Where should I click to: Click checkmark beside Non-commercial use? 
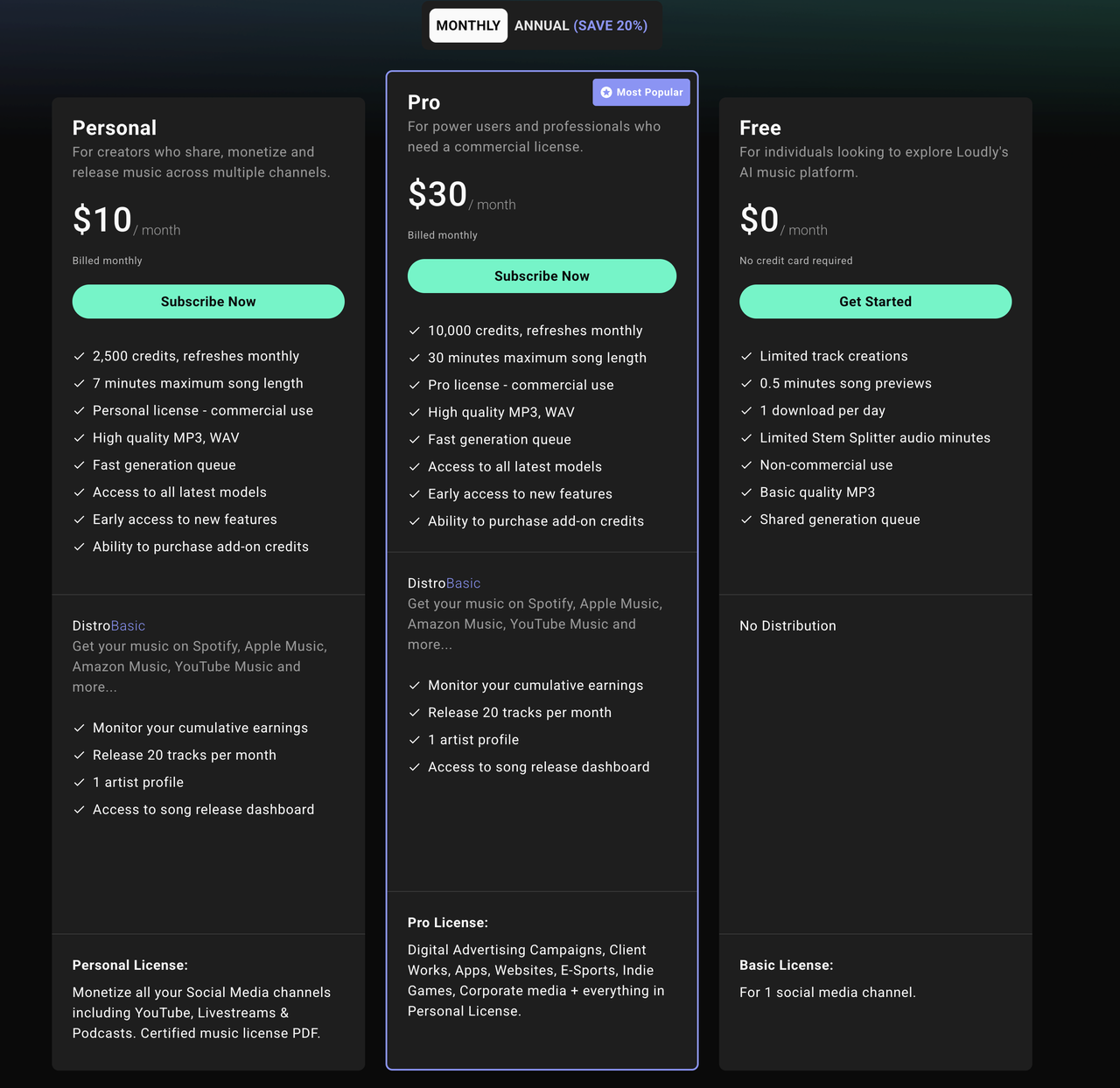point(746,464)
